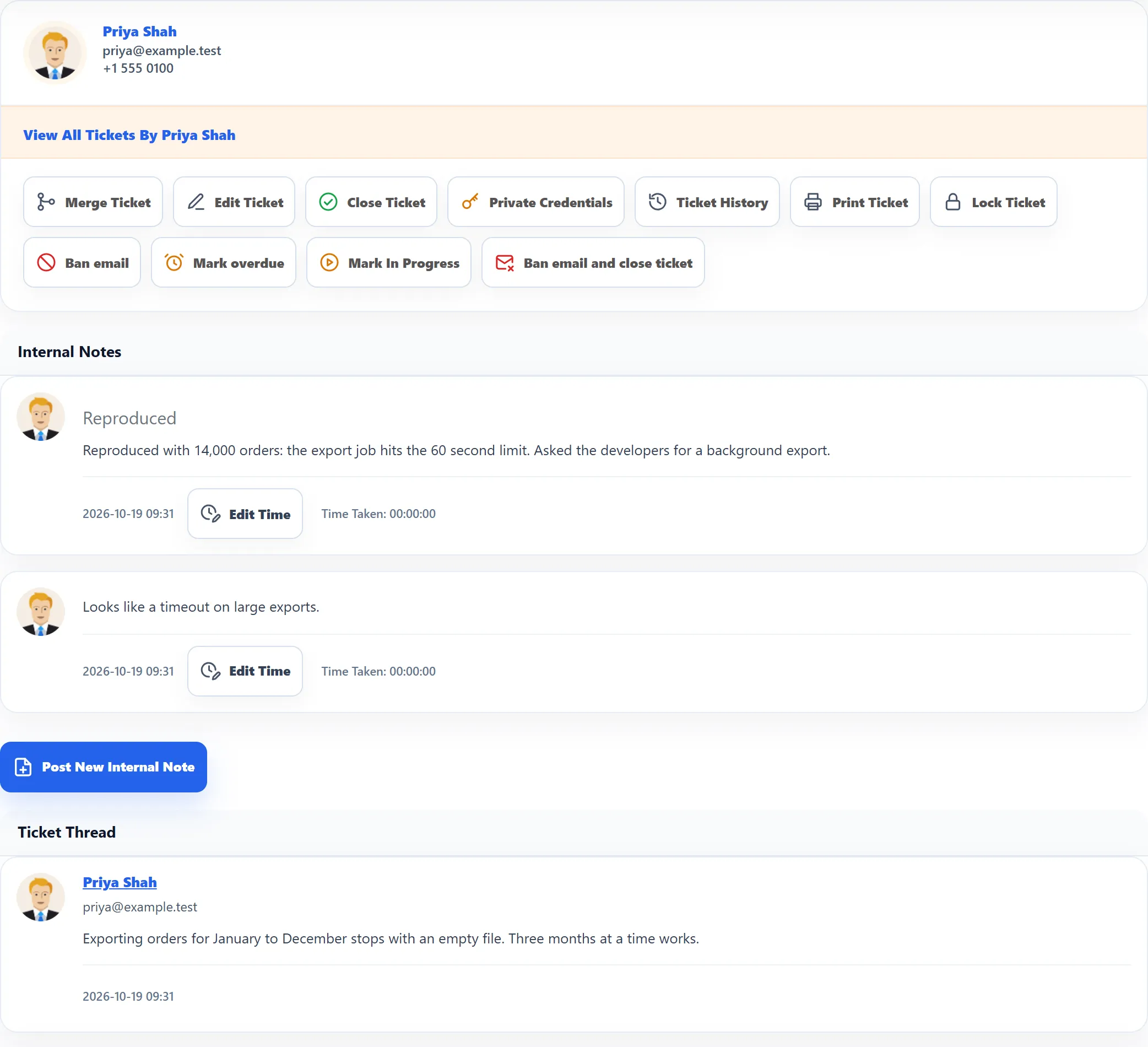Viewport: 1148px width, 1047px height.
Task: Show the Ticket History
Action: (707, 202)
